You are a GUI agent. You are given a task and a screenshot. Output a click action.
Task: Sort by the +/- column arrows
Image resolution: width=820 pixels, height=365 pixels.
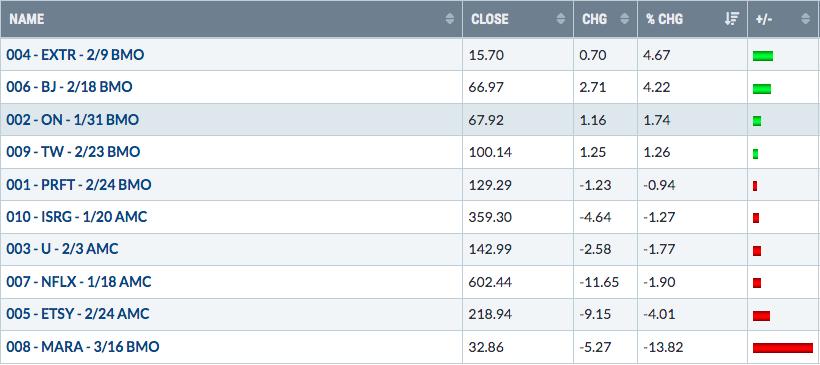click(x=805, y=19)
